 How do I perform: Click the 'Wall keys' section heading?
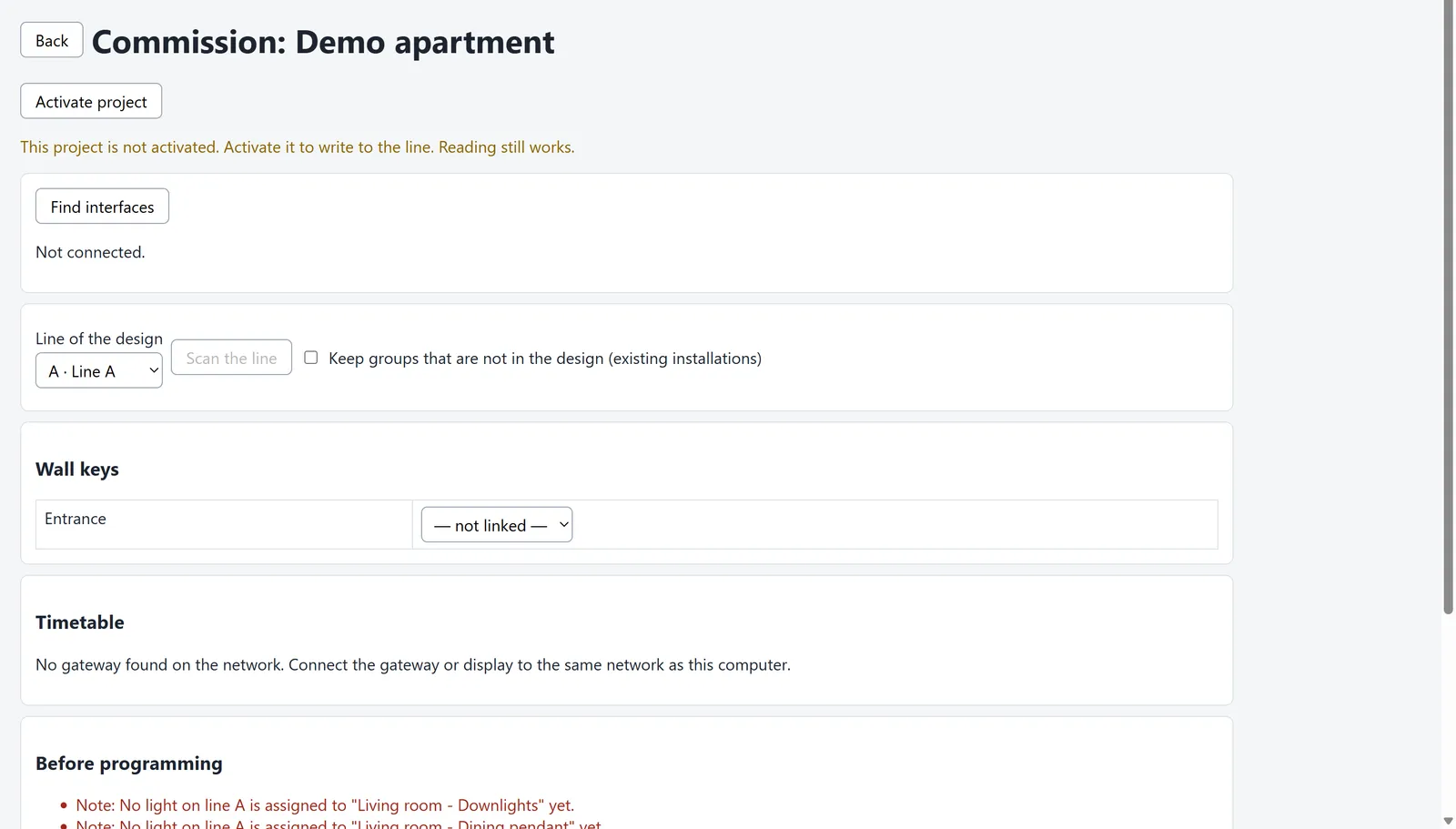77,470
